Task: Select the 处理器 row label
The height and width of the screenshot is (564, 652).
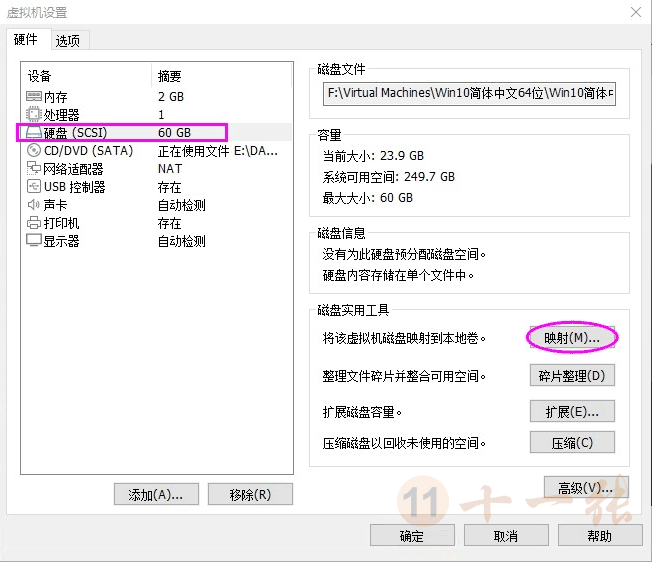Action: click(x=62, y=115)
